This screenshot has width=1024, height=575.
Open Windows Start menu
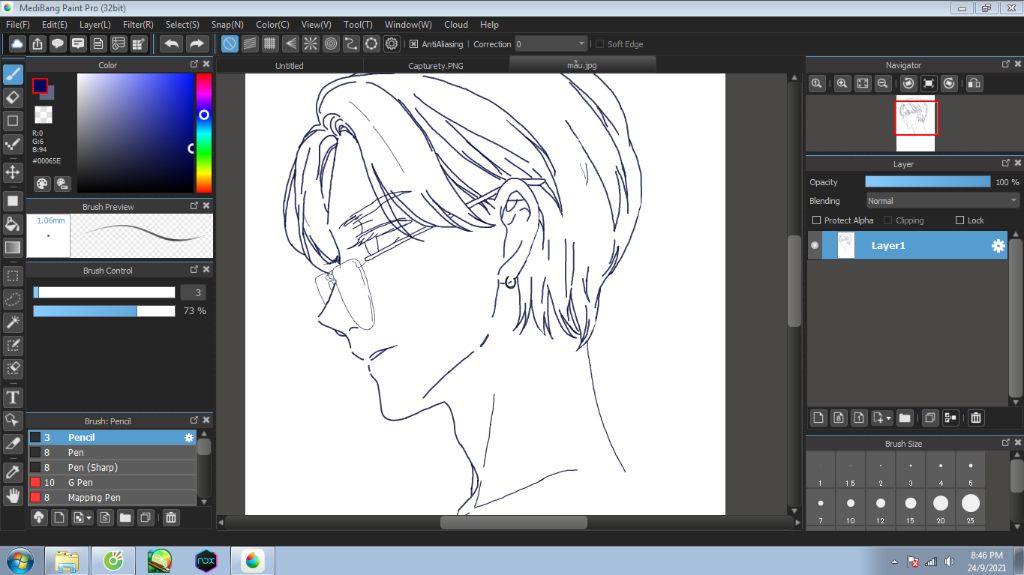tap(20, 561)
